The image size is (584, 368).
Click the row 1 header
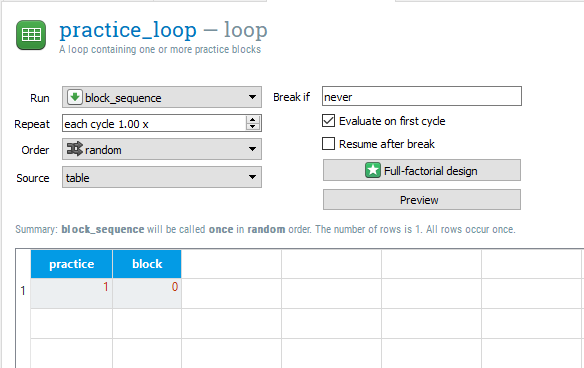pyautogui.click(x=23, y=291)
